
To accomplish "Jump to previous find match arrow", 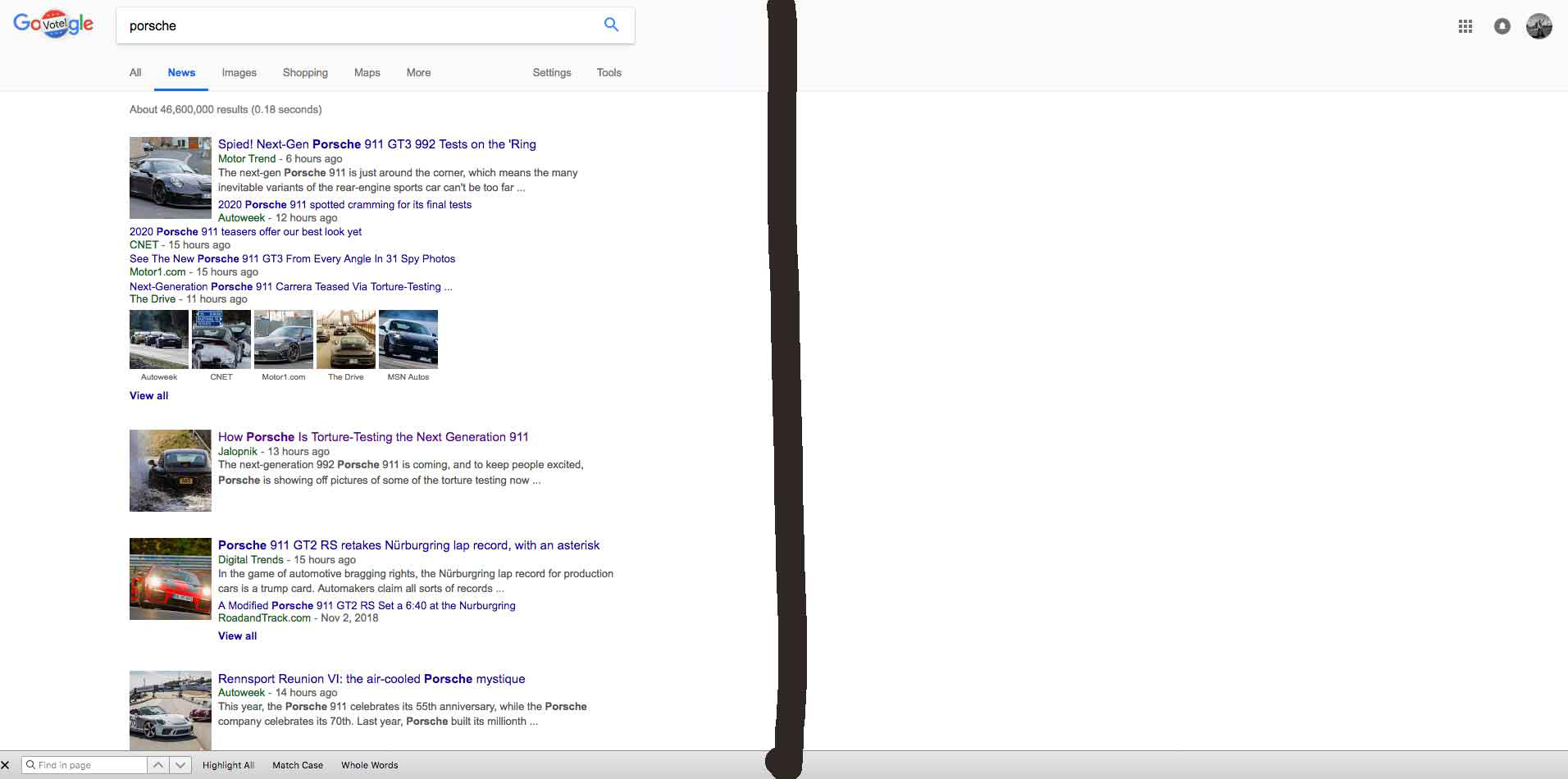I will click(x=158, y=765).
